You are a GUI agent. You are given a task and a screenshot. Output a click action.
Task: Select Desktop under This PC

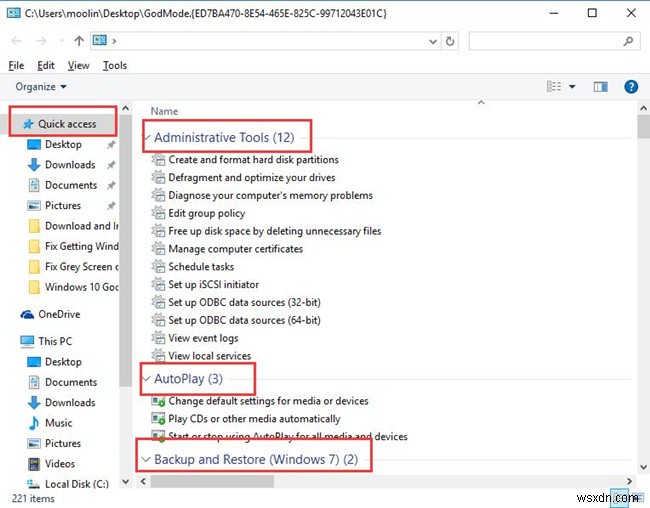click(x=63, y=362)
